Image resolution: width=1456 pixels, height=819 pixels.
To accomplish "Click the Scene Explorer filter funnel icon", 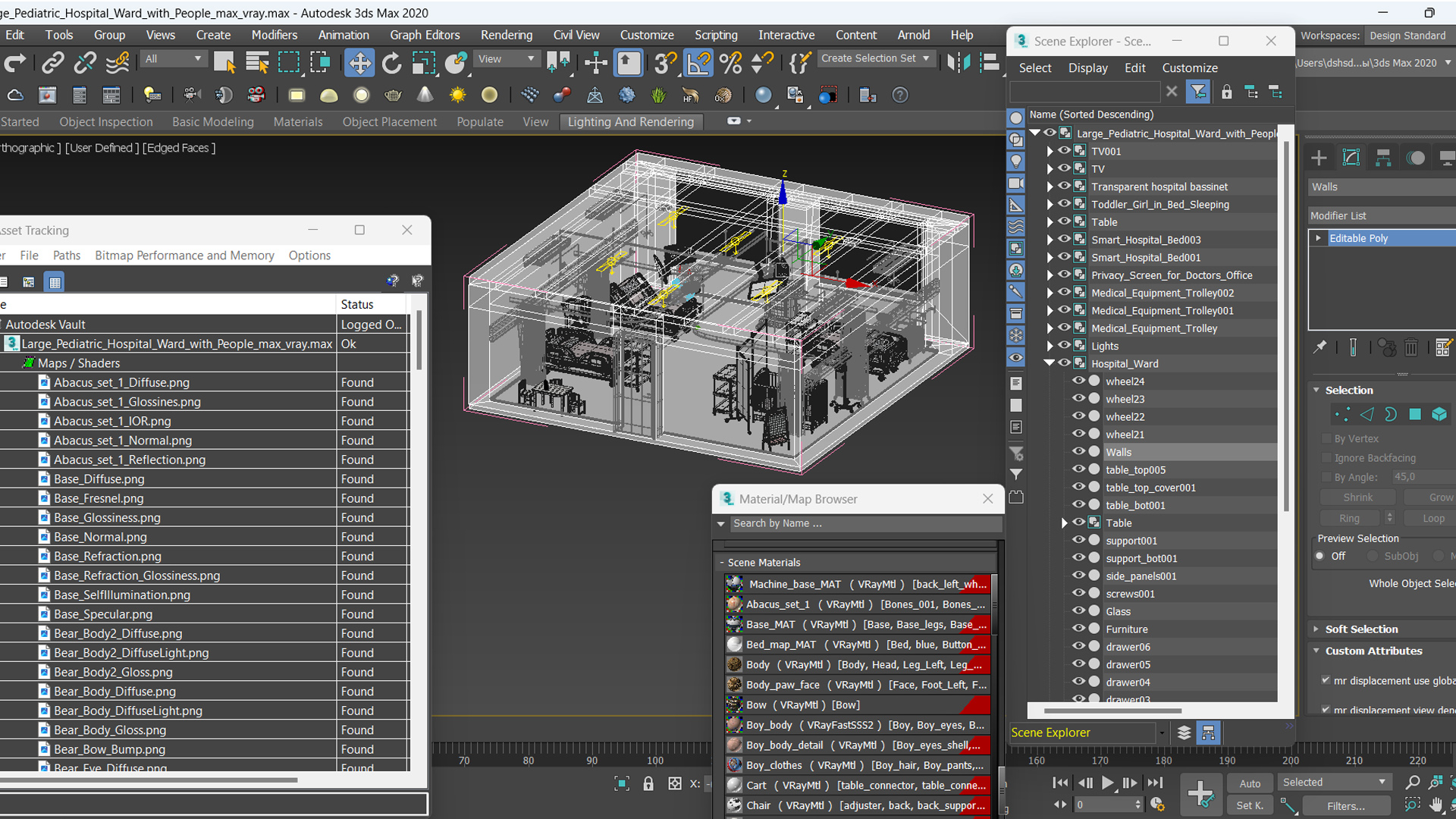I will point(1198,92).
